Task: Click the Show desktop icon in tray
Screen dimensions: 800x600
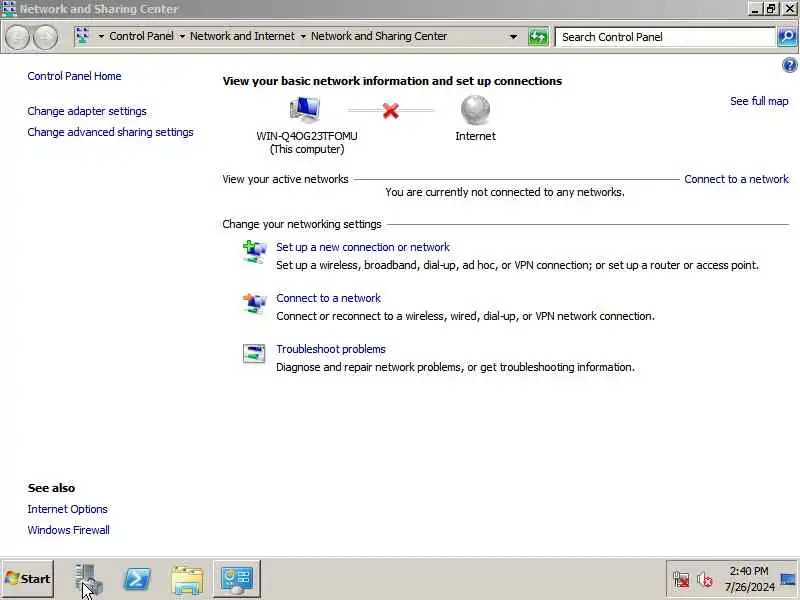Action: coord(789,580)
